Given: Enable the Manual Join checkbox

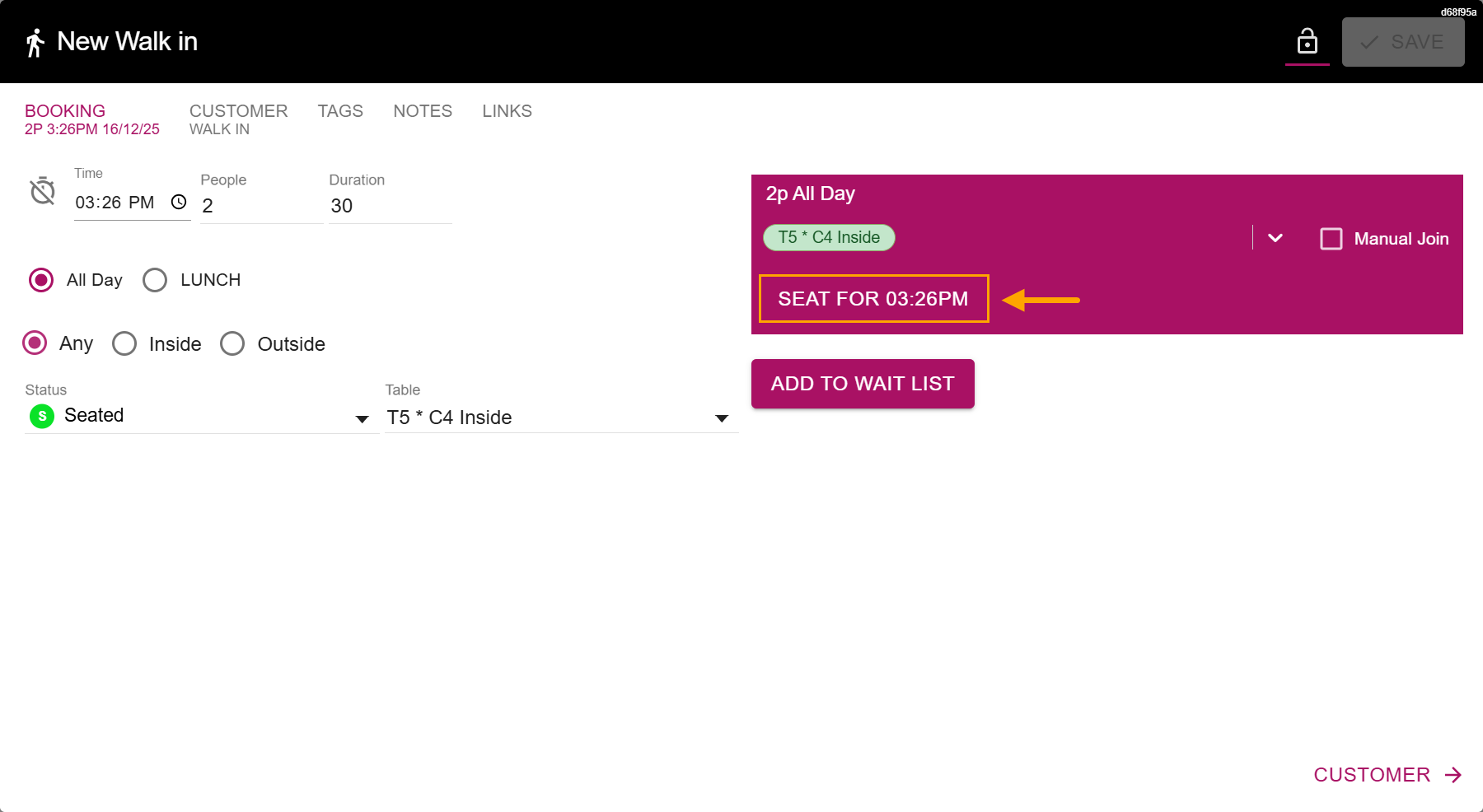Looking at the screenshot, I should point(1331,239).
